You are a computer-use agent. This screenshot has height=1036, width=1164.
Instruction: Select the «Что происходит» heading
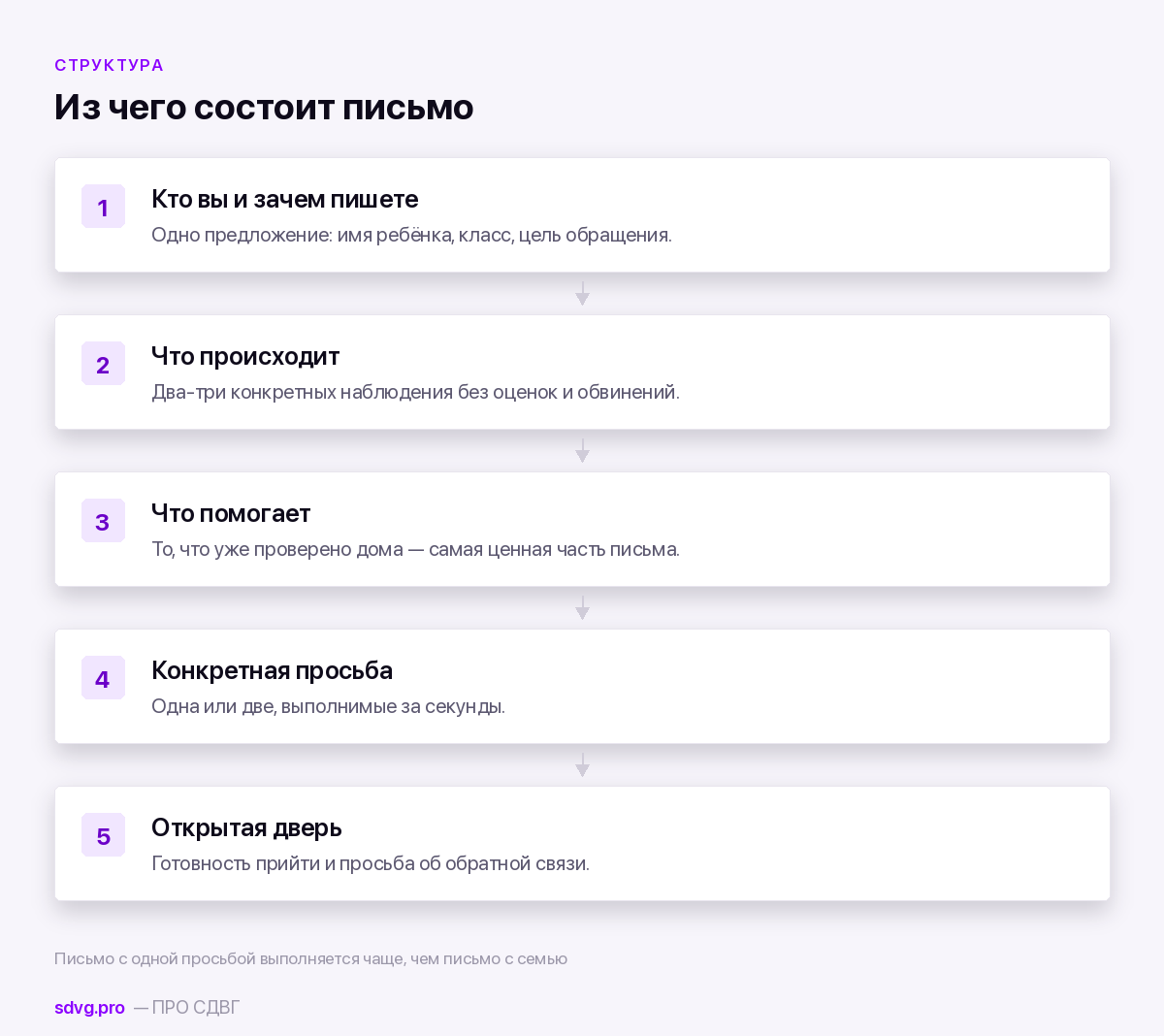(245, 356)
